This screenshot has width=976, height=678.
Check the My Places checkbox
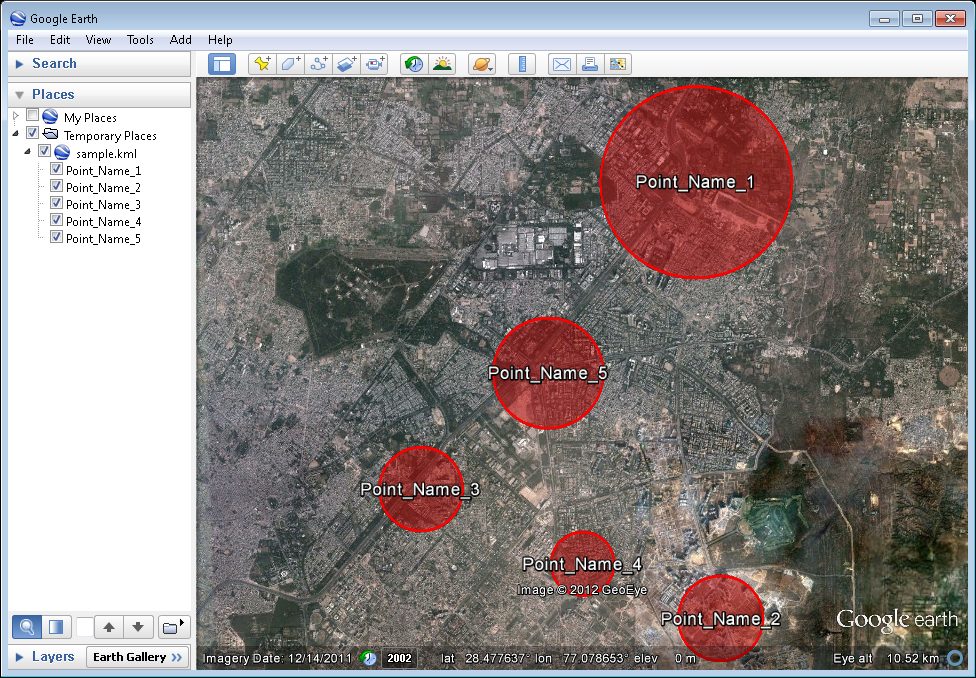coord(32,115)
